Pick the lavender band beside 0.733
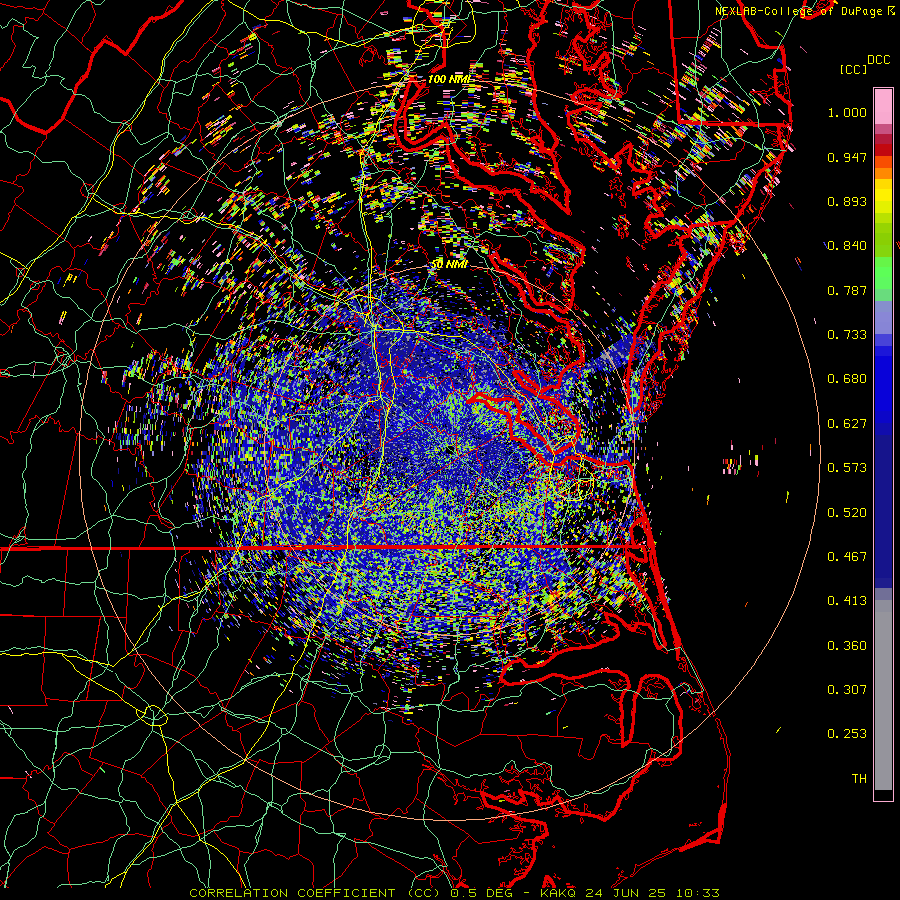This screenshot has width=900, height=900. pos(883,318)
